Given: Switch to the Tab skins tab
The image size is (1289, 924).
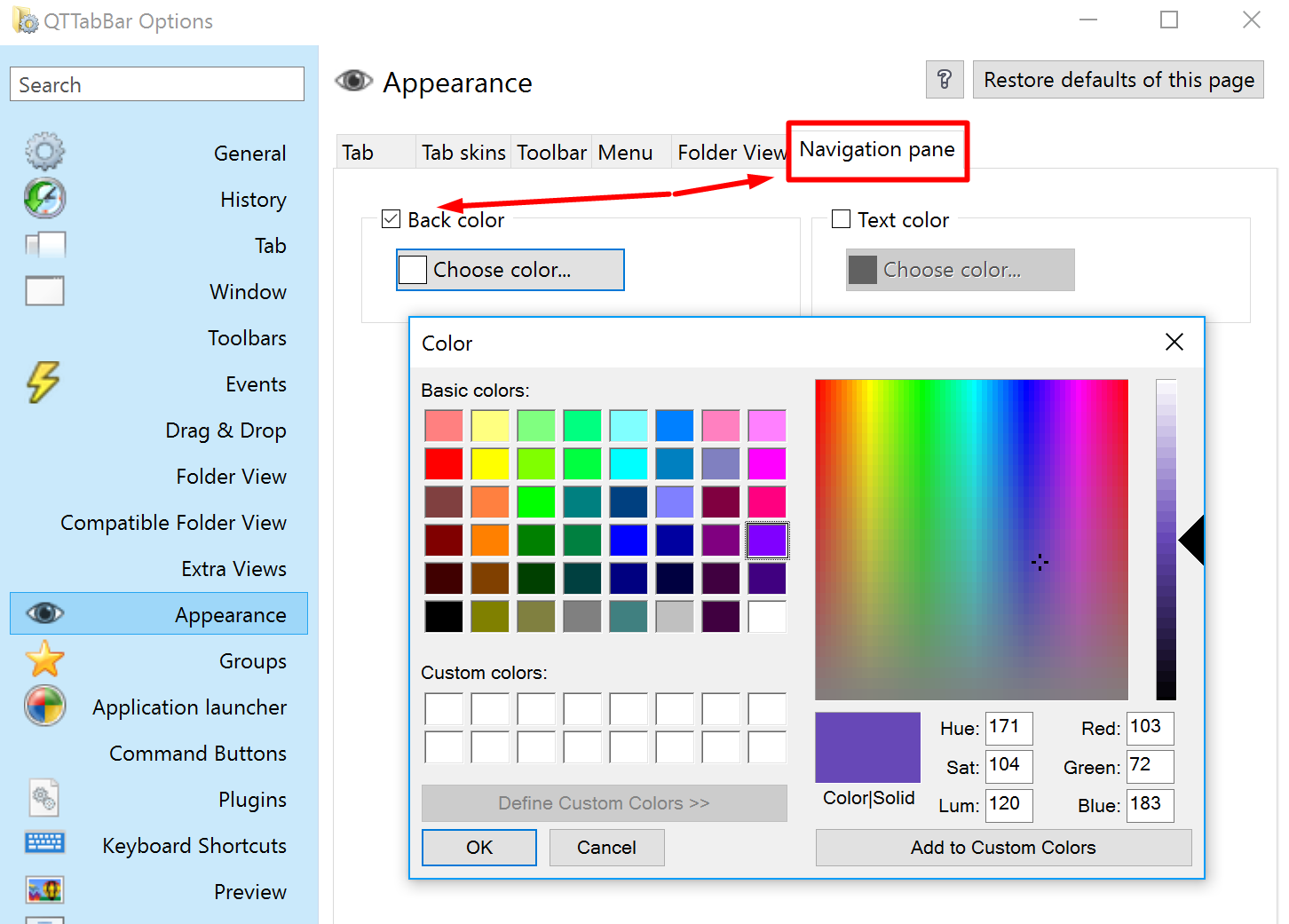Looking at the screenshot, I should pyautogui.click(x=463, y=152).
